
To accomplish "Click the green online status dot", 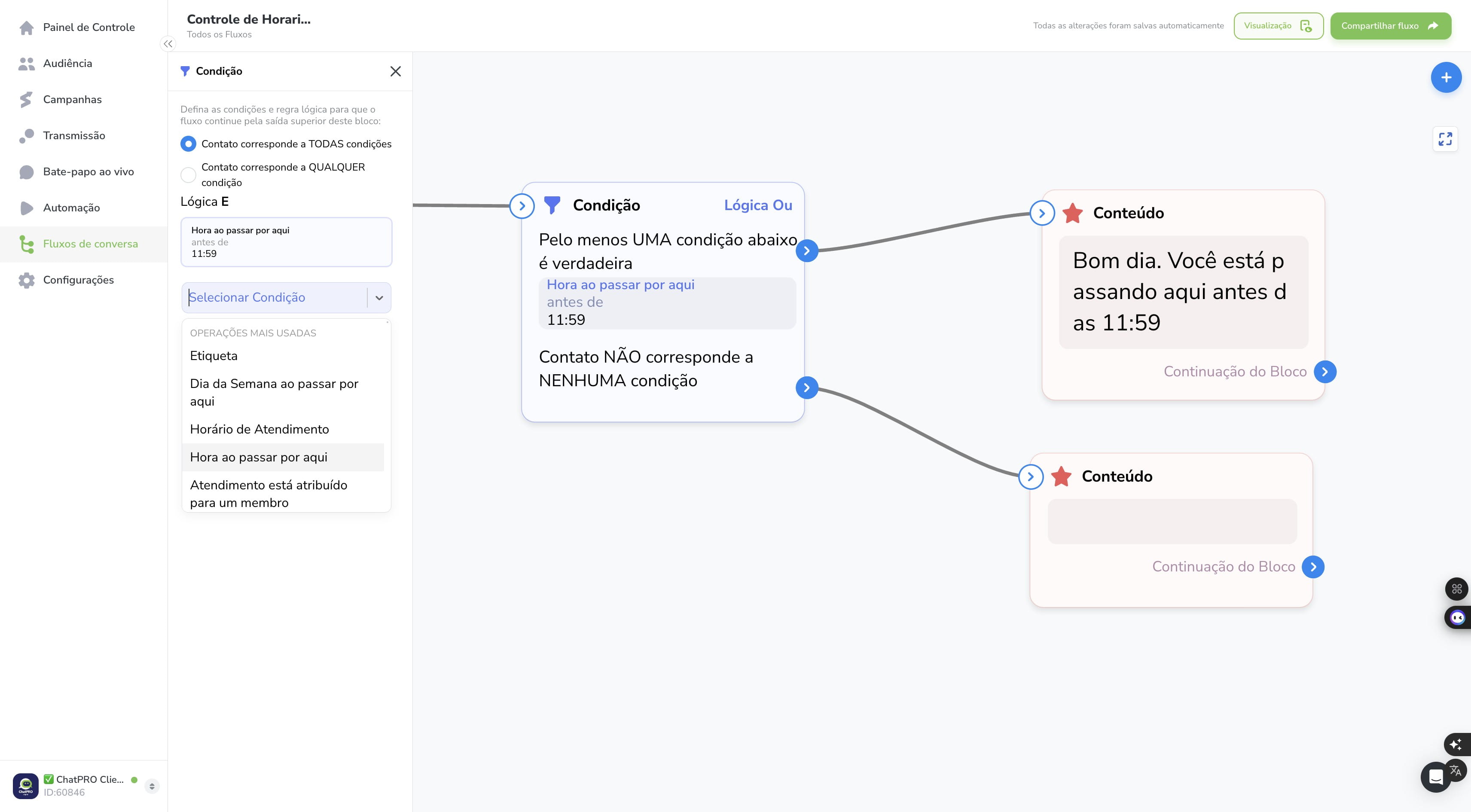I will coord(134,779).
